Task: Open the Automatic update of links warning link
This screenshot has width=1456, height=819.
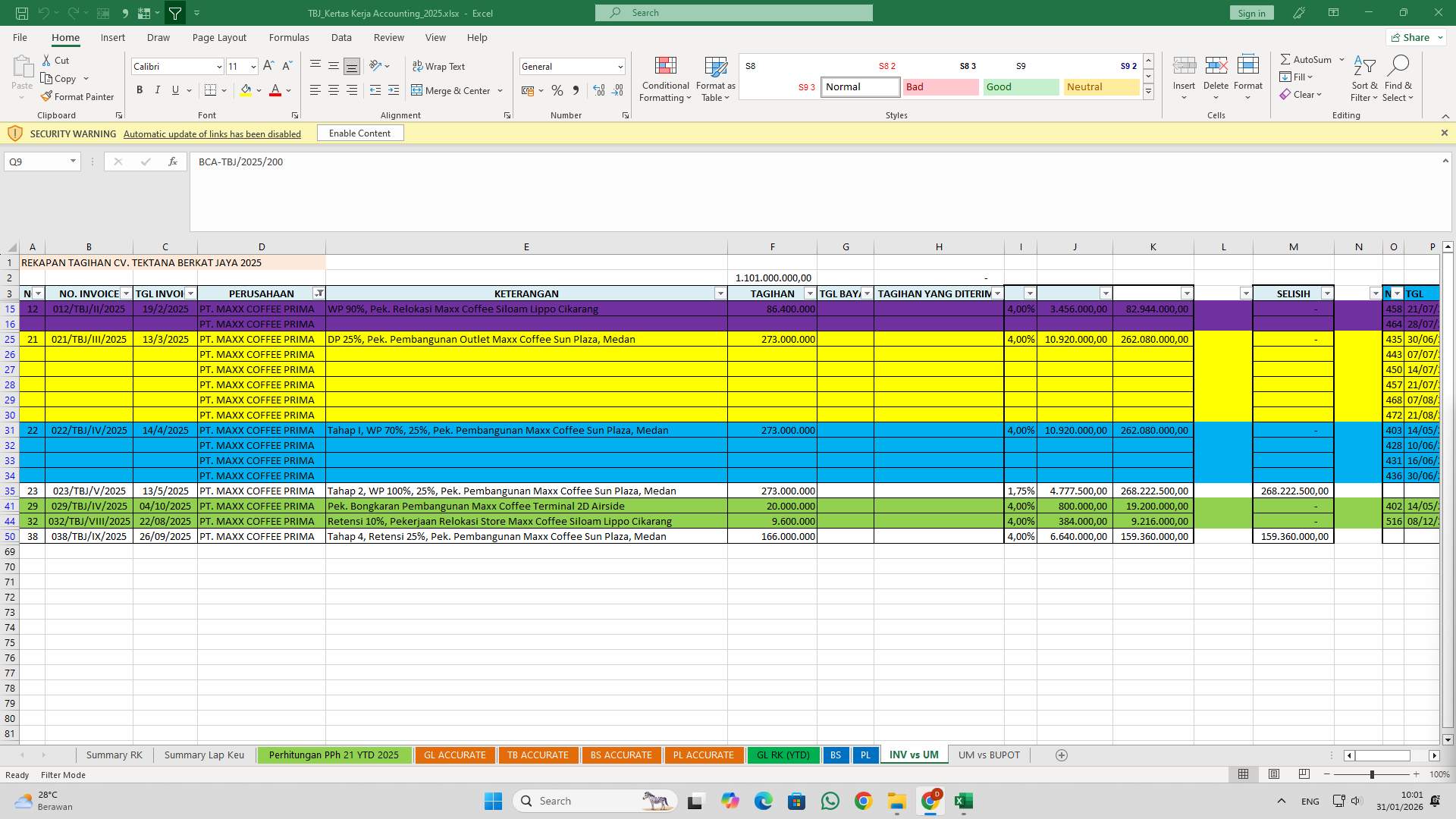Action: (x=212, y=133)
